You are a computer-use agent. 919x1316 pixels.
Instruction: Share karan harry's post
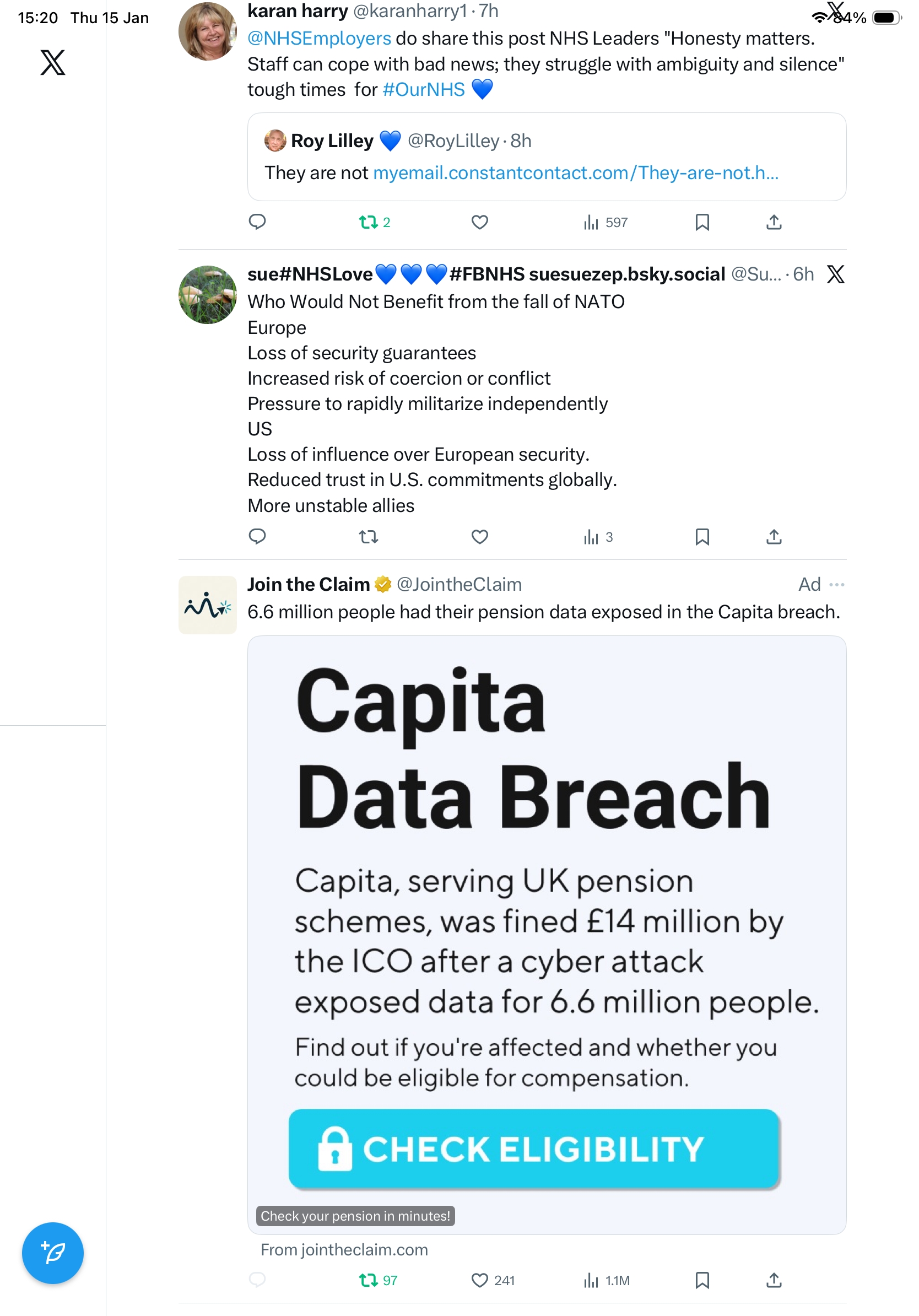(x=774, y=222)
